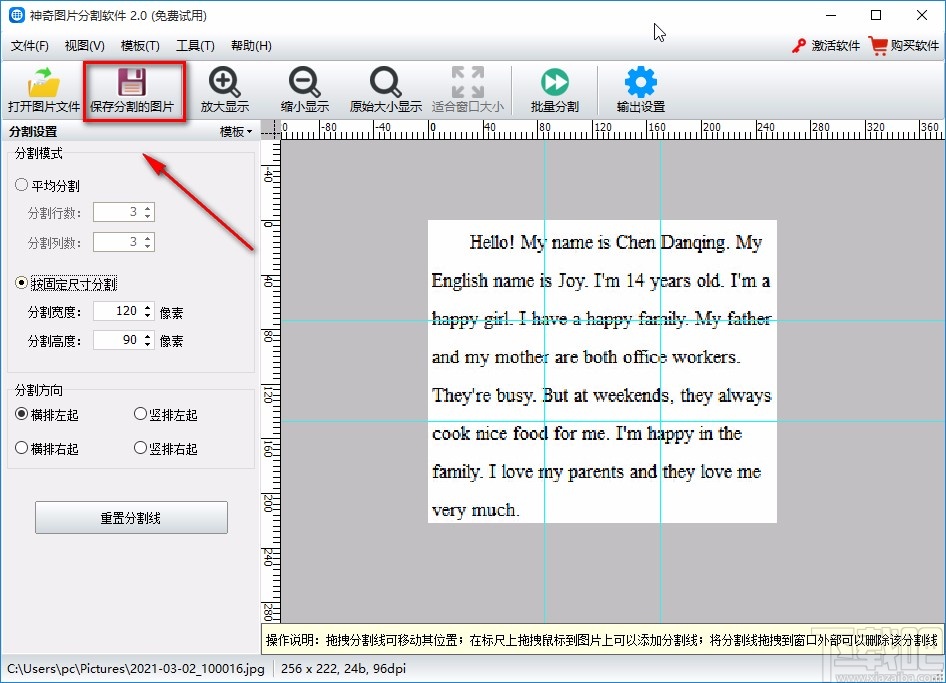946x683 pixels.
Task: Click the 放大显示 zoom in magnifier
Action: 224,83
